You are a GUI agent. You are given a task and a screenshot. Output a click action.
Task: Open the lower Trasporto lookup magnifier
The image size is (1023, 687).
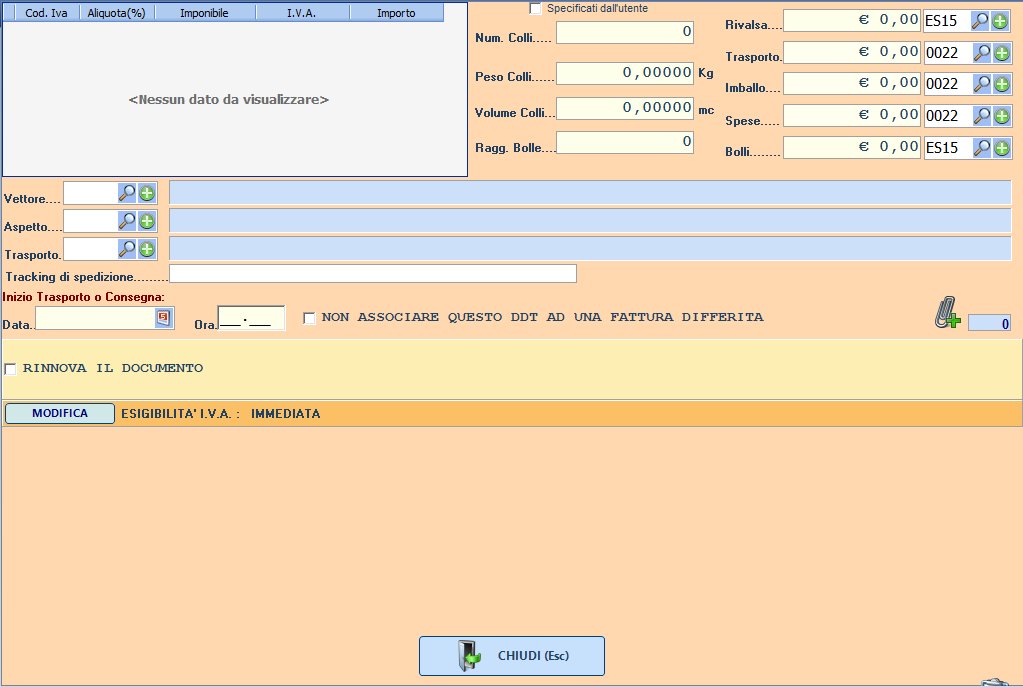point(127,249)
